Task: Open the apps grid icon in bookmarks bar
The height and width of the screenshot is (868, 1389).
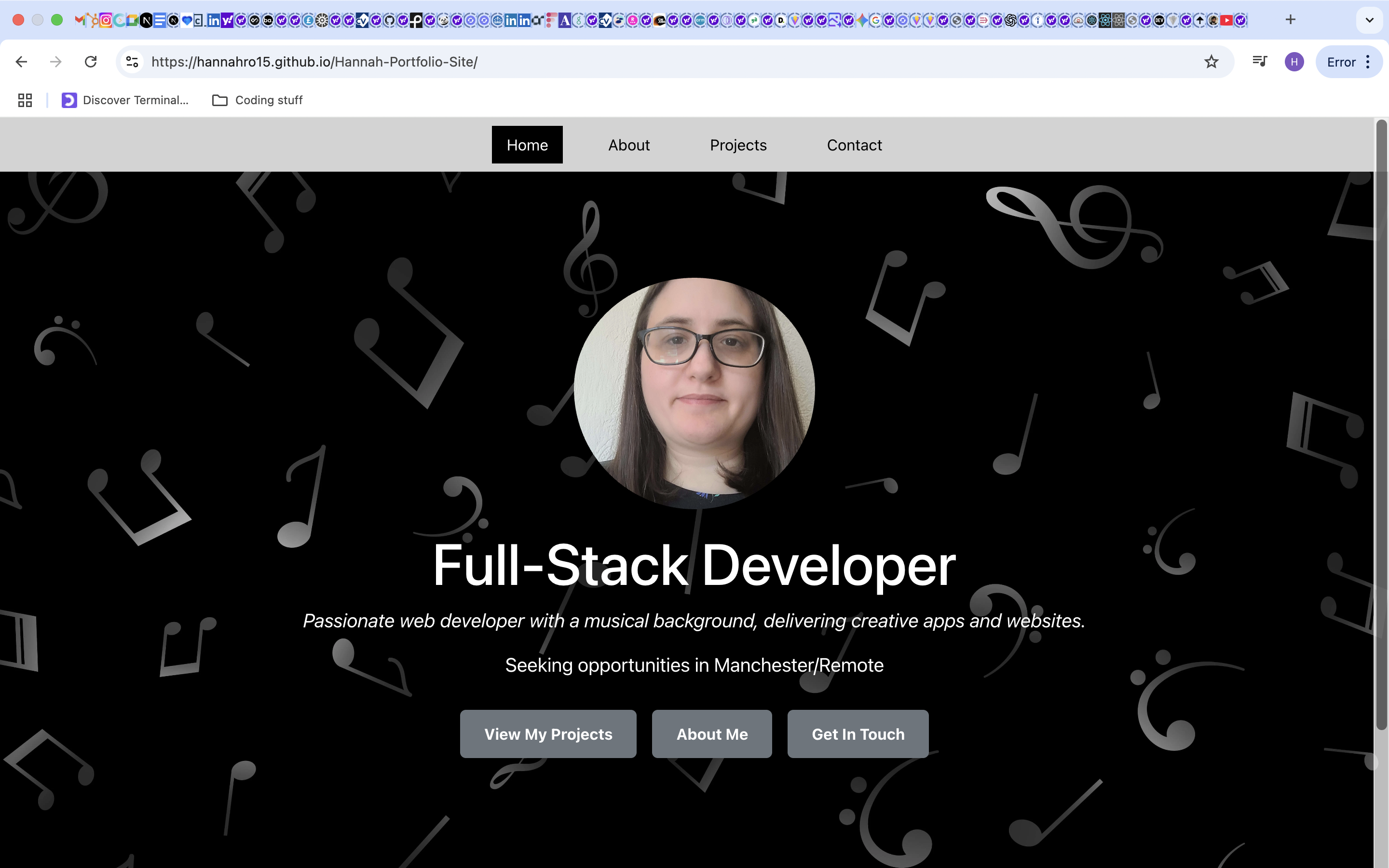Action: (25, 100)
